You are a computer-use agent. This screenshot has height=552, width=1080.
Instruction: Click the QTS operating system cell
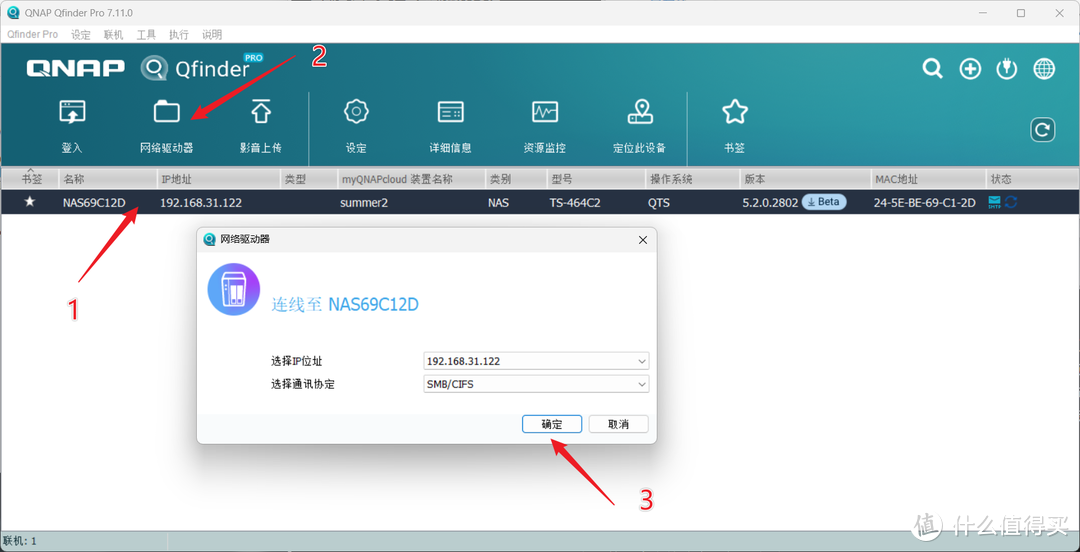point(660,203)
